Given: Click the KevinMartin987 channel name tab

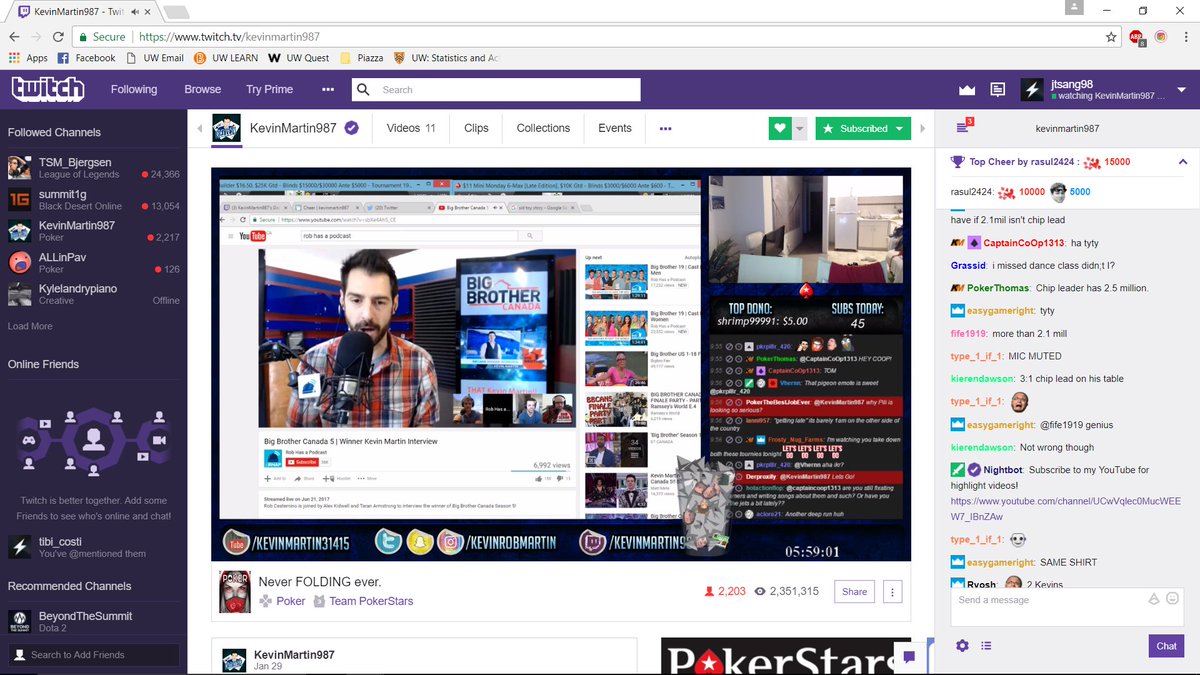Looking at the screenshot, I should 293,128.
